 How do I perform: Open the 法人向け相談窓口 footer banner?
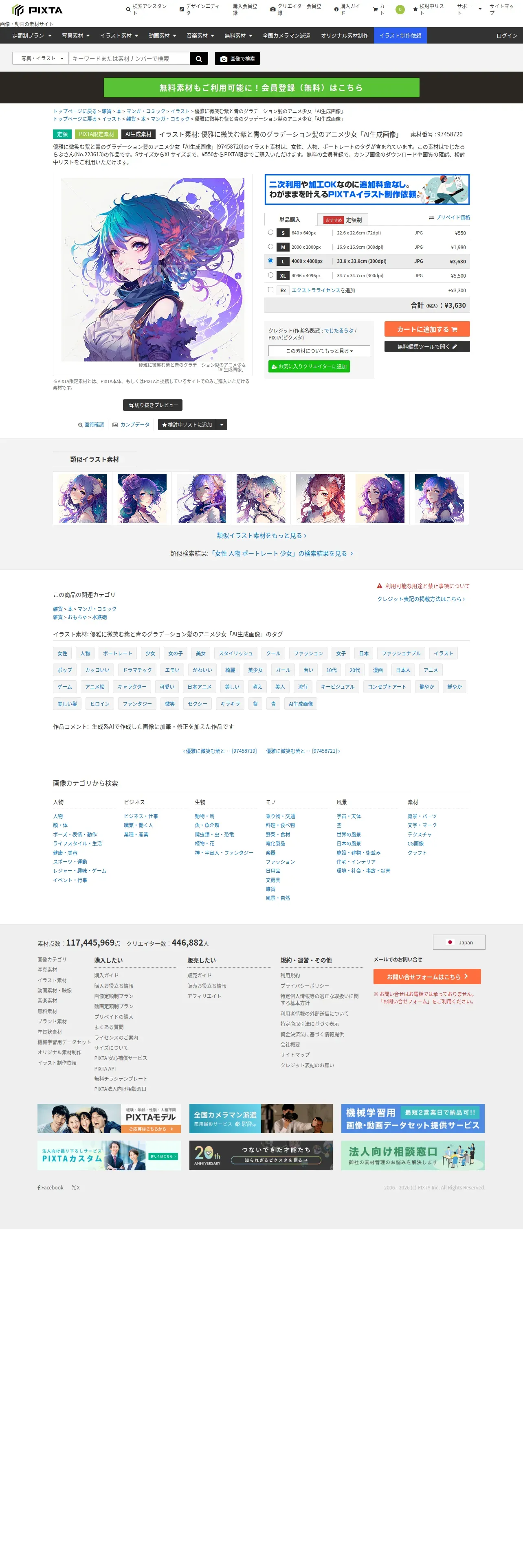[413, 1155]
